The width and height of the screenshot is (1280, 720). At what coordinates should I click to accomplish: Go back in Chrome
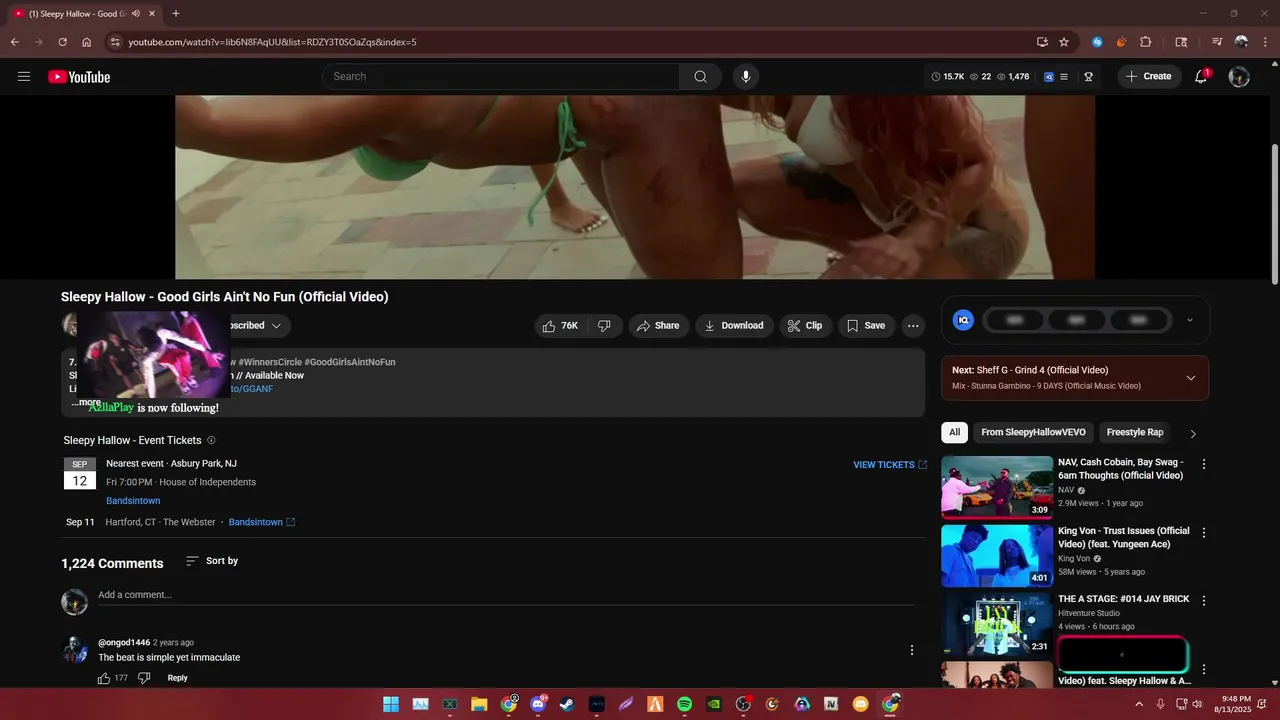[x=15, y=42]
